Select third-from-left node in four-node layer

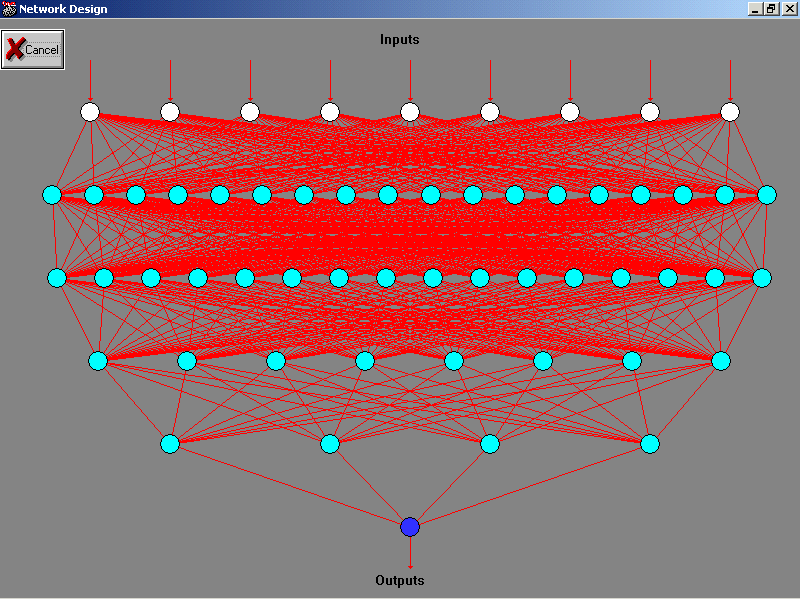point(490,444)
